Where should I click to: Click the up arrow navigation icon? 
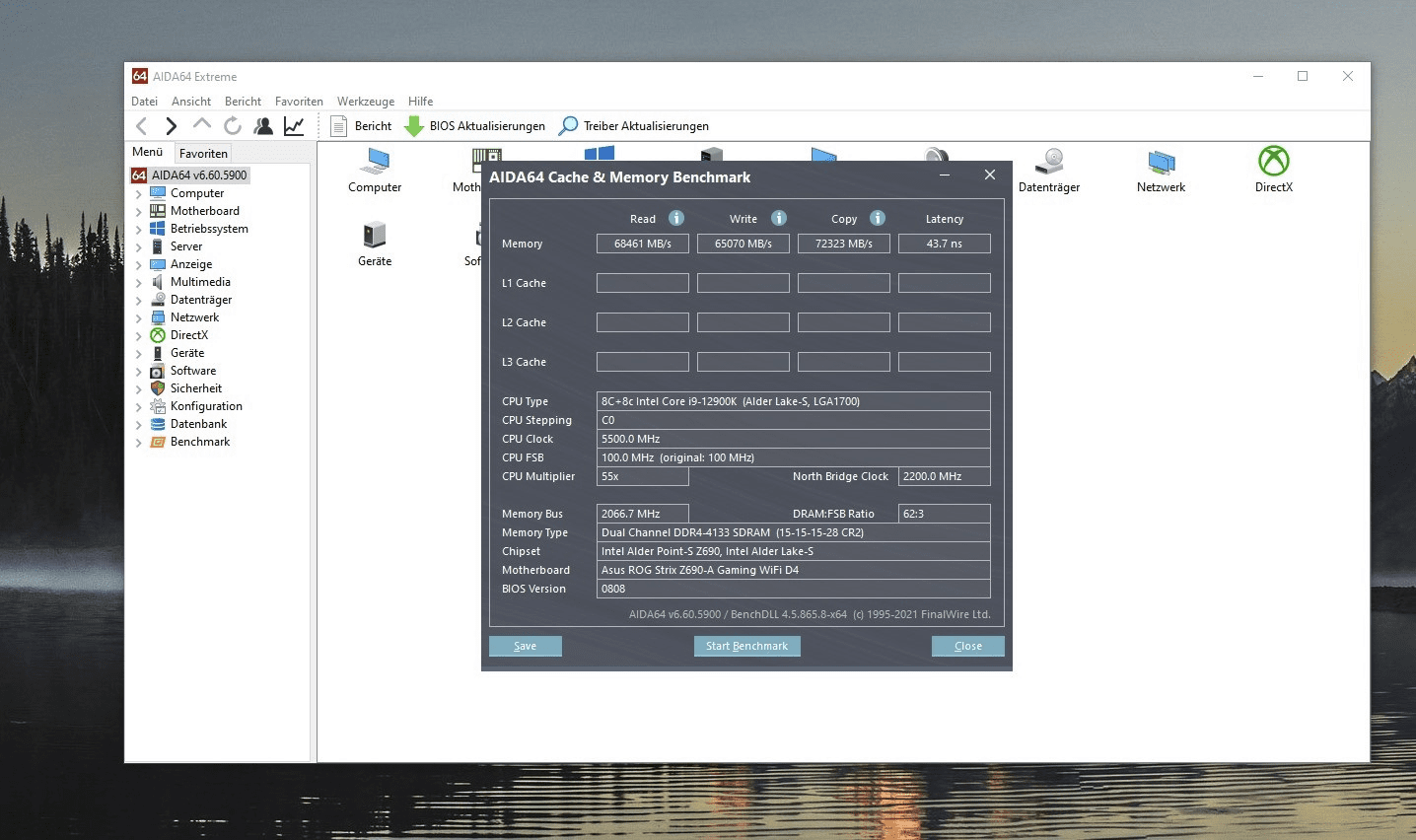202,124
